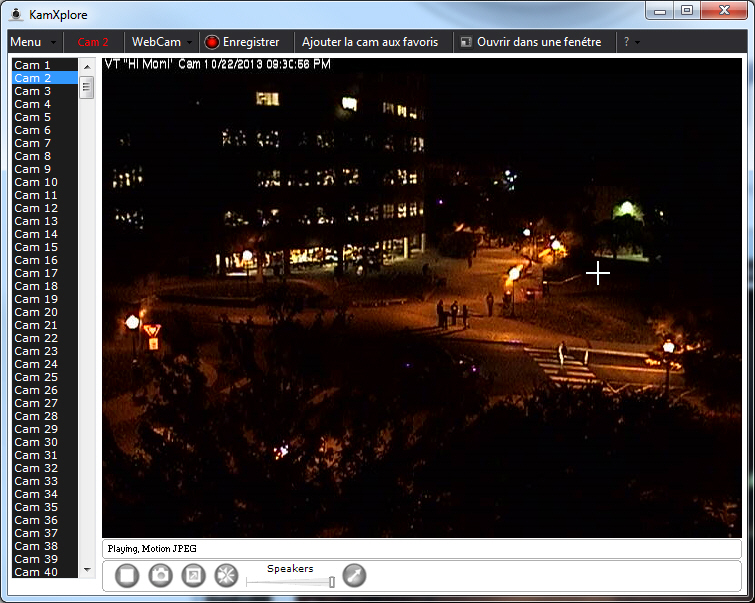This screenshot has width=755, height=603.
Task: Click the camera list up arrow
Action: pyautogui.click(x=87, y=66)
